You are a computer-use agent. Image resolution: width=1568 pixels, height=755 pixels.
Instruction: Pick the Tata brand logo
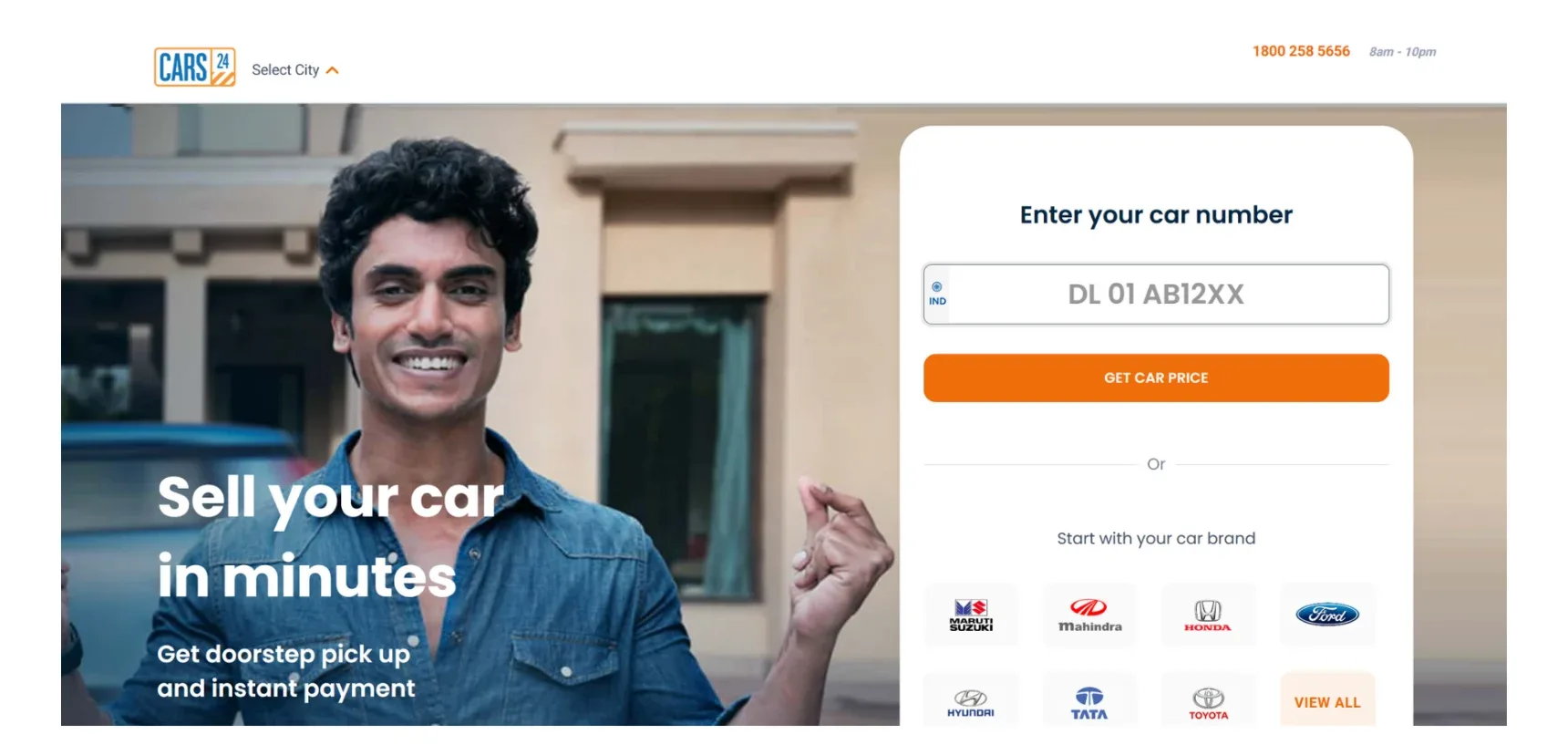point(1089,700)
